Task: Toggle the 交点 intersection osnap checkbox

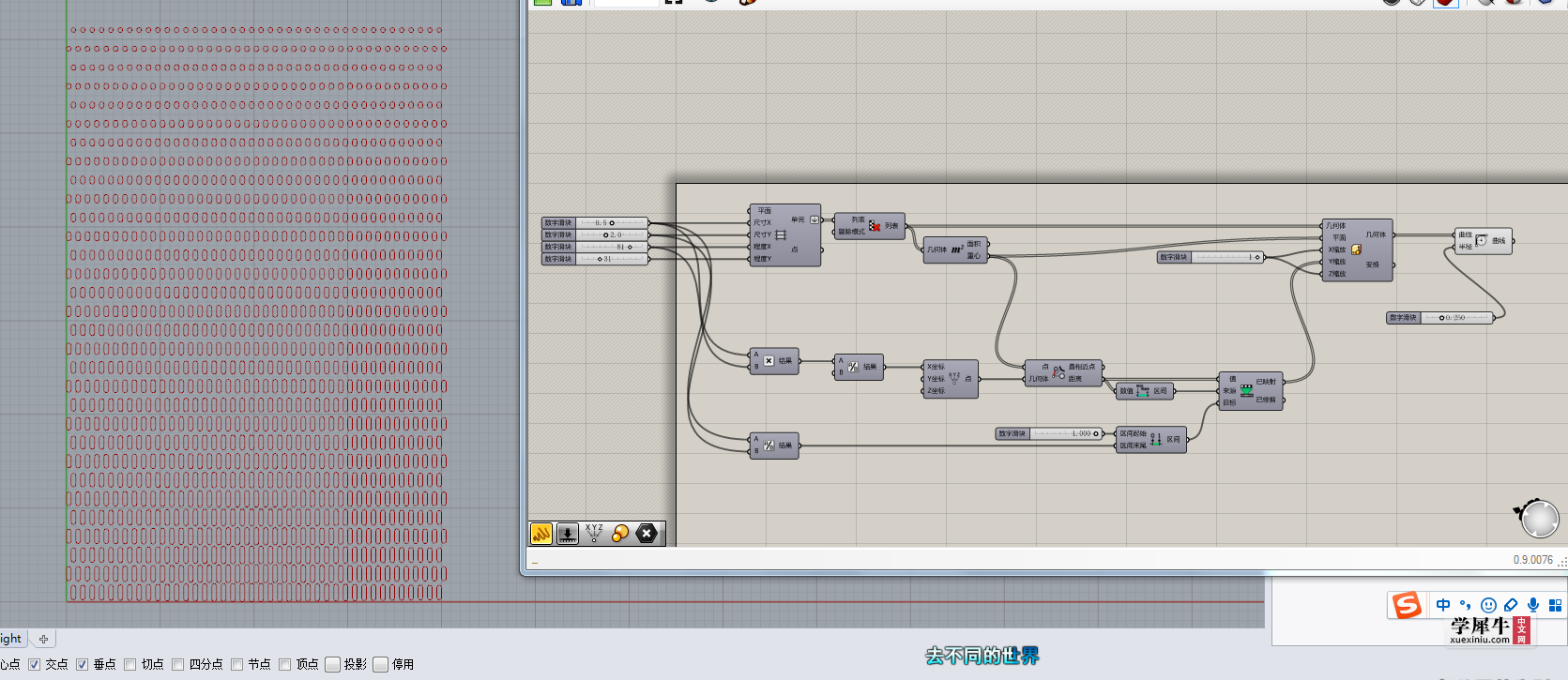Action: click(34, 664)
